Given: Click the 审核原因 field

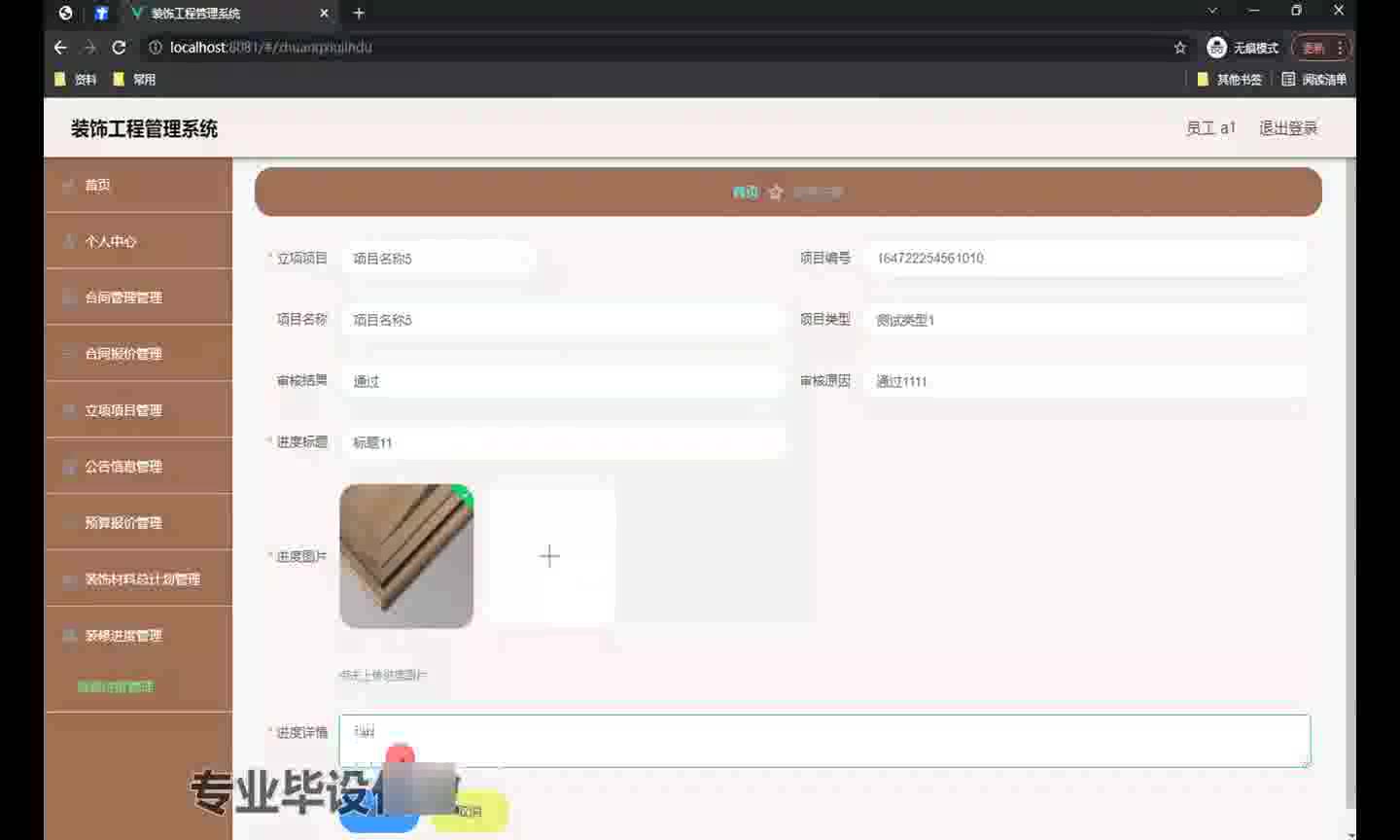Looking at the screenshot, I should 1085,381.
